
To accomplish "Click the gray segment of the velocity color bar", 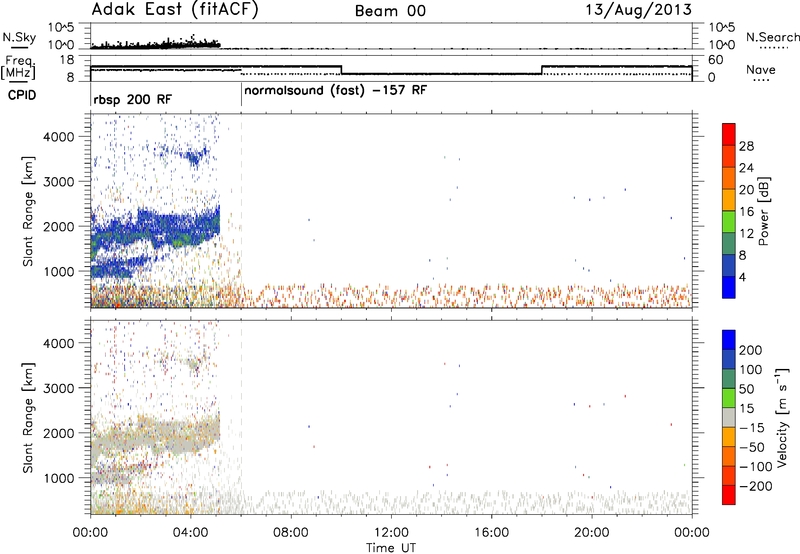I will tap(729, 417).
